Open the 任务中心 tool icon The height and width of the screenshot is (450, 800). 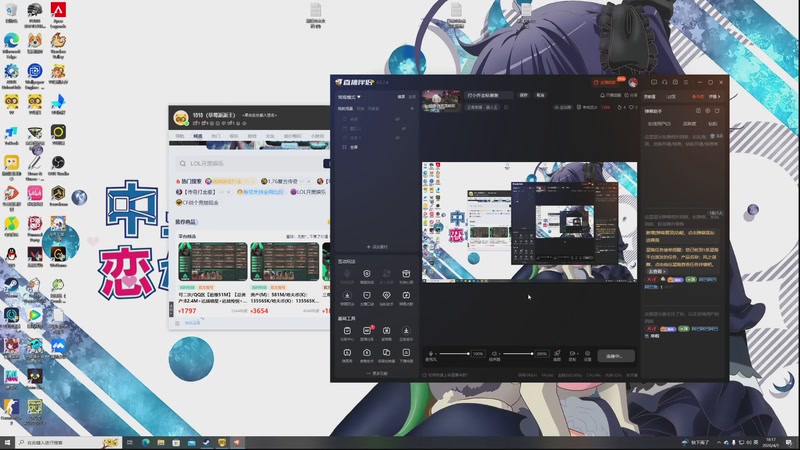coord(347,333)
